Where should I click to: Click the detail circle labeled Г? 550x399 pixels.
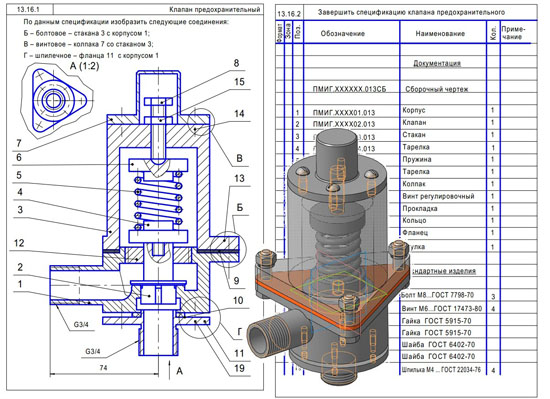click(x=200, y=318)
